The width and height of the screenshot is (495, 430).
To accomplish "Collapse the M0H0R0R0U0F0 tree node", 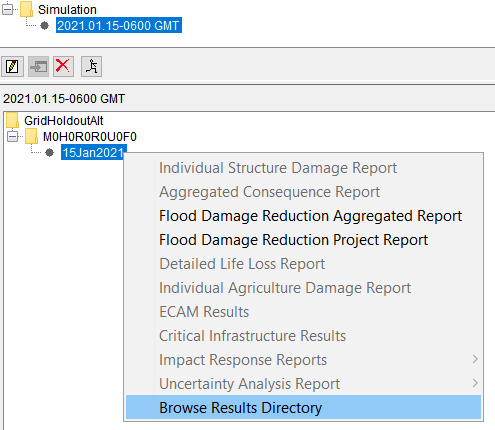I will [x=12, y=137].
